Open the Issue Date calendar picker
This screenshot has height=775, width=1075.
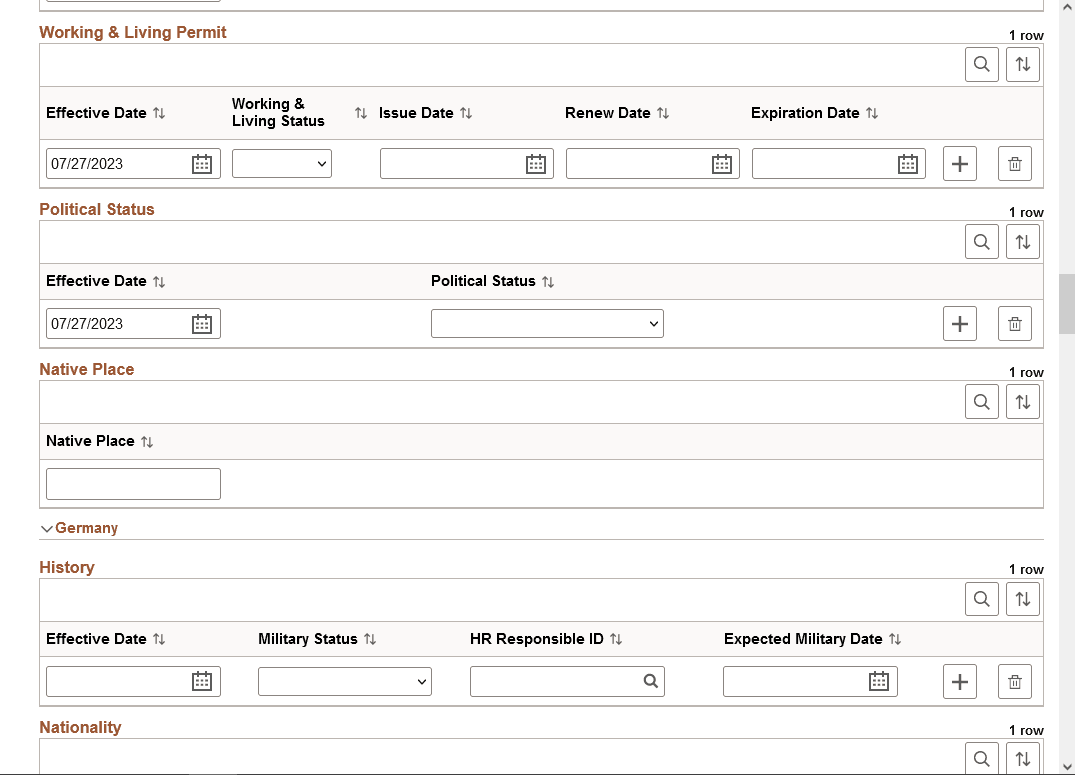tap(538, 163)
